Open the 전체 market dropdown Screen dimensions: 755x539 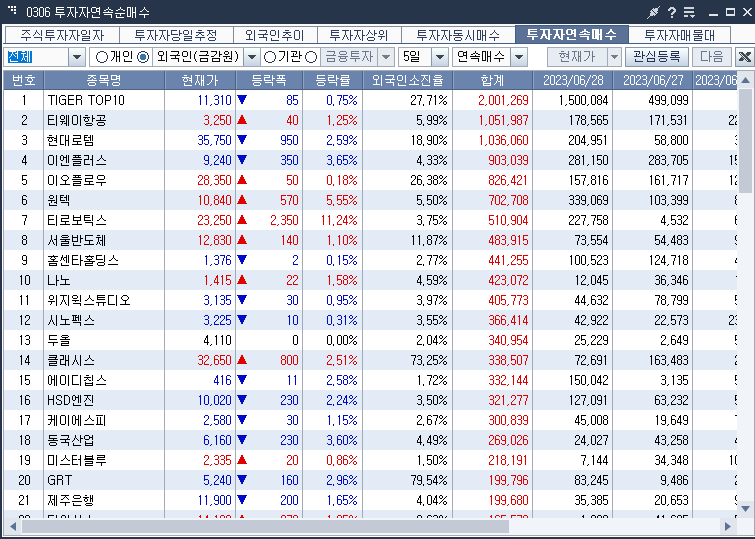(x=77, y=57)
